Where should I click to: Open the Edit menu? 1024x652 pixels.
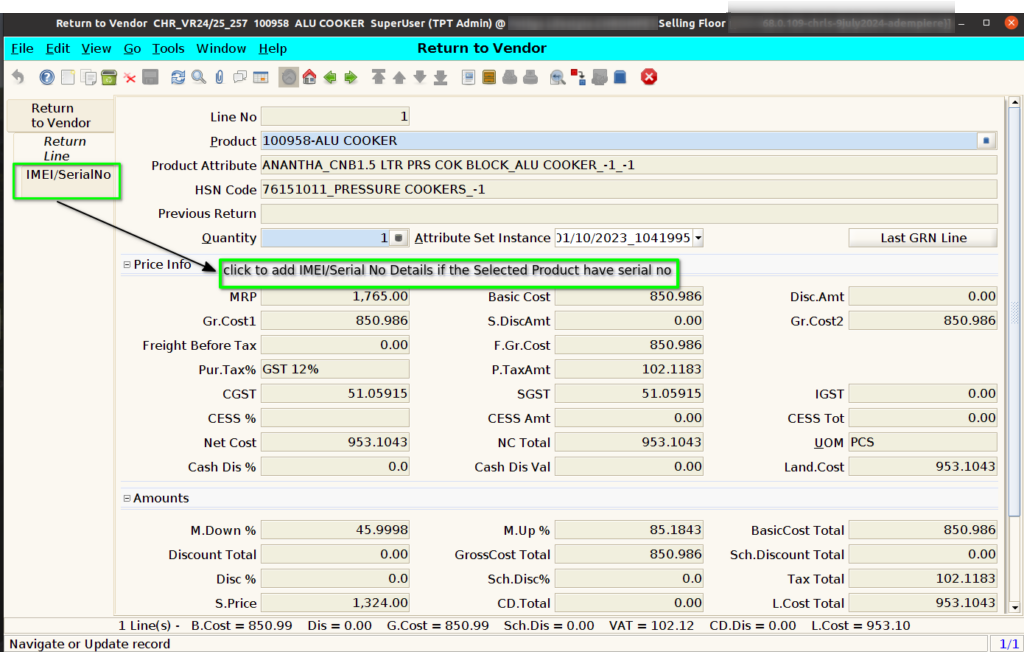click(57, 48)
